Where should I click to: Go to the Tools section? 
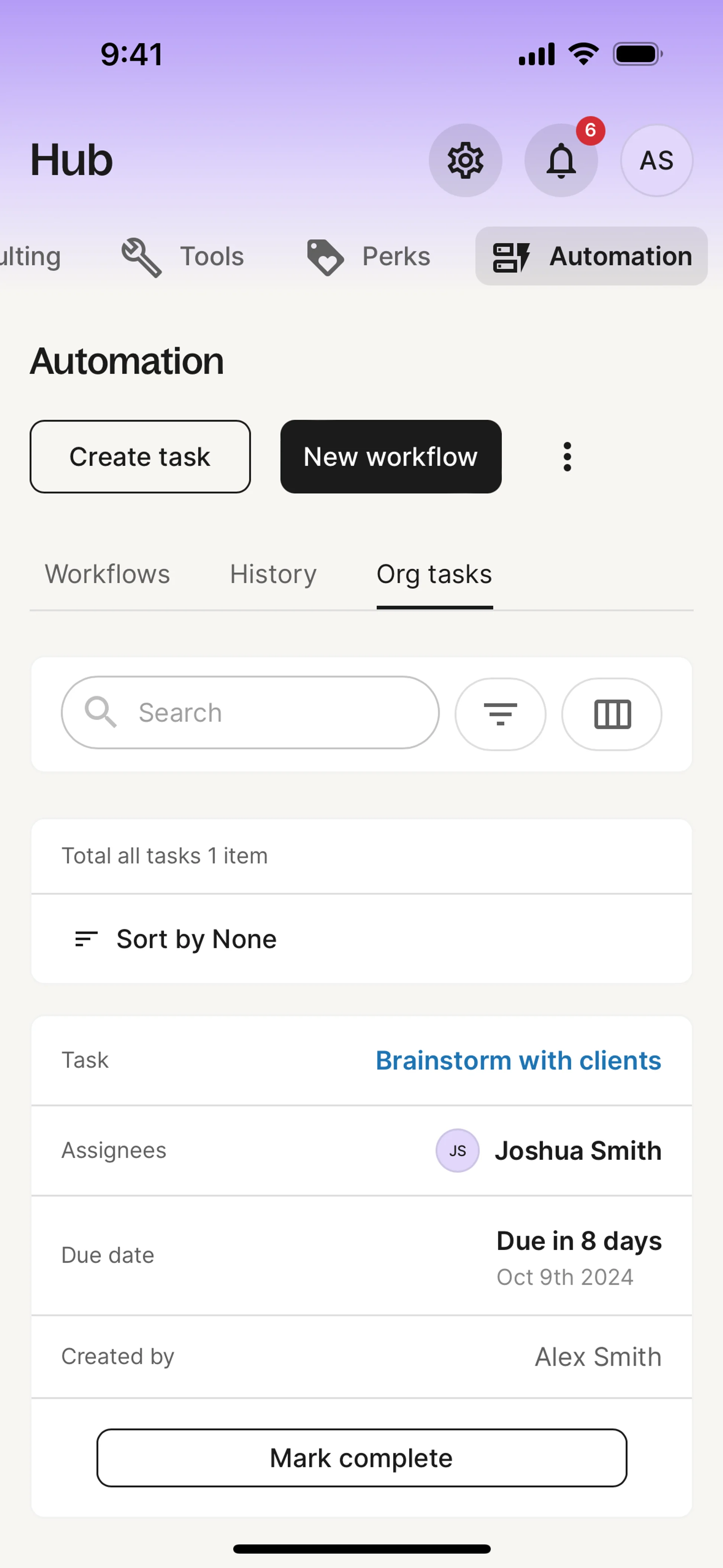[x=183, y=256]
